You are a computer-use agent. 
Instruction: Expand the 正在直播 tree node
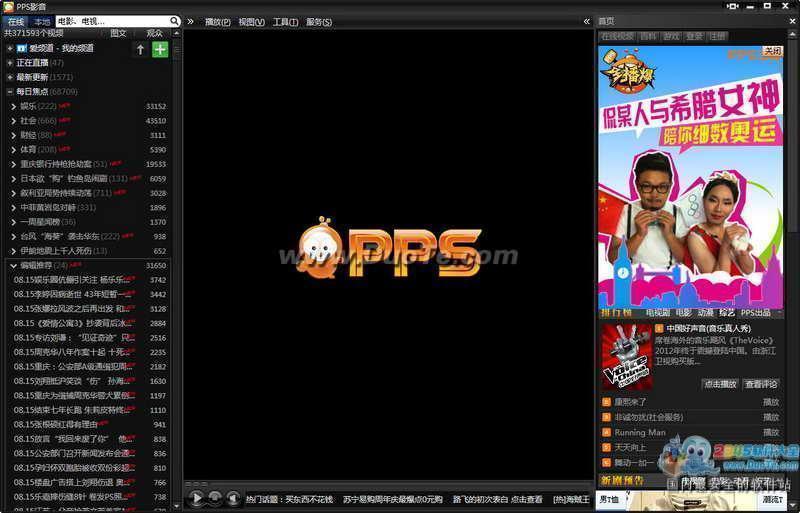tap(10, 63)
